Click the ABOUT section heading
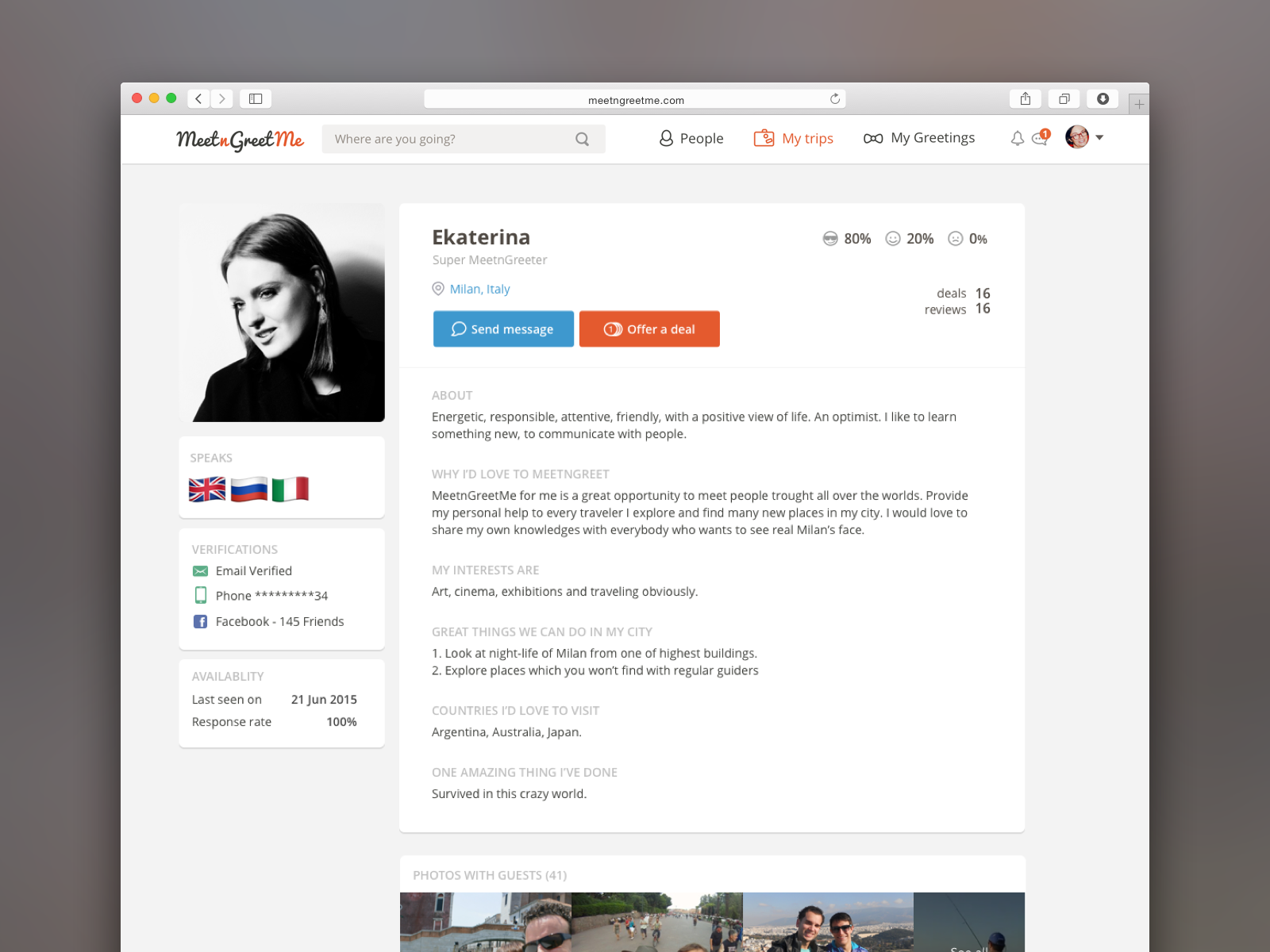Screen dimensions: 1270x952 tap(452, 395)
